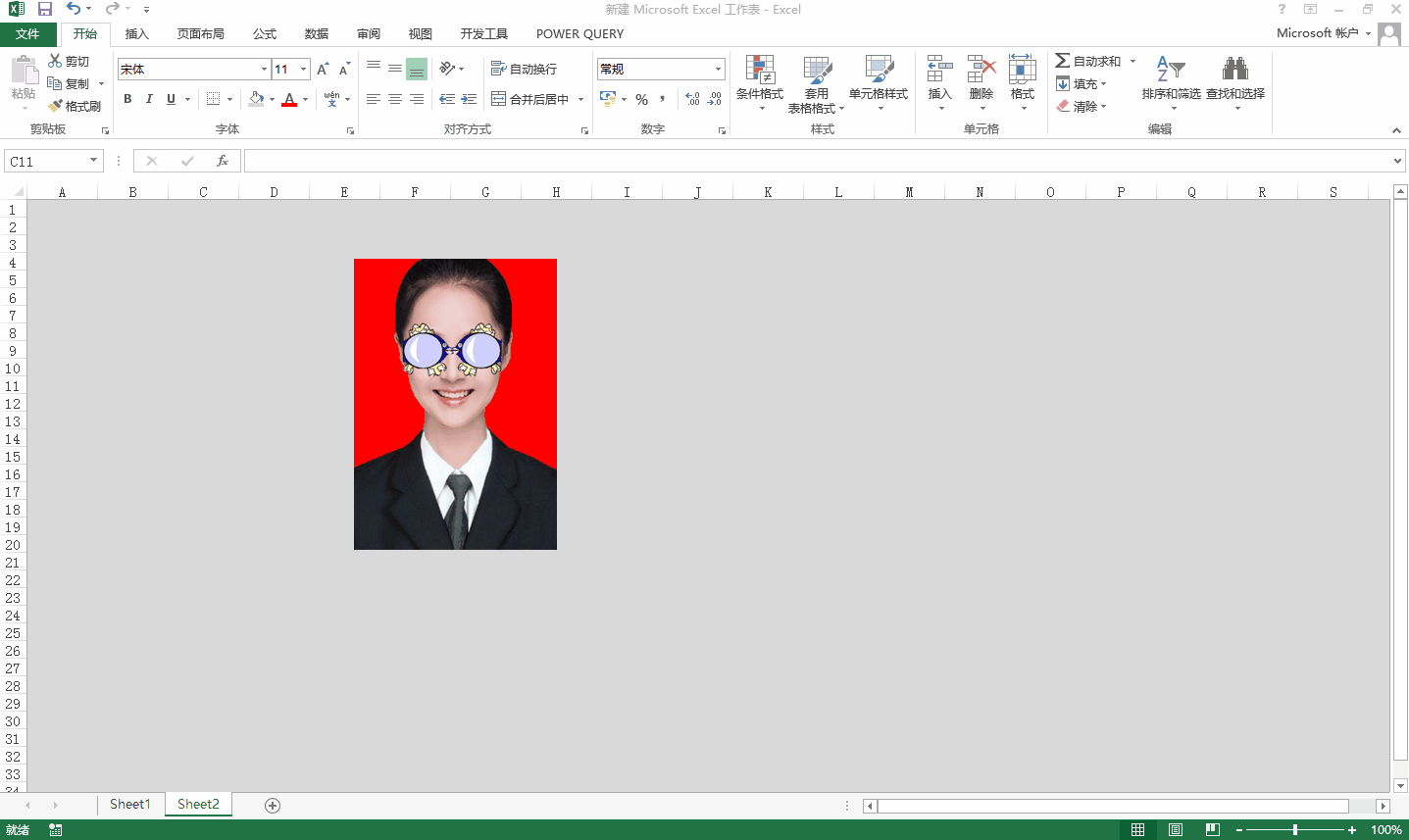The height and width of the screenshot is (840, 1409).
Task: Open the number format dropdown
Action: pos(718,70)
